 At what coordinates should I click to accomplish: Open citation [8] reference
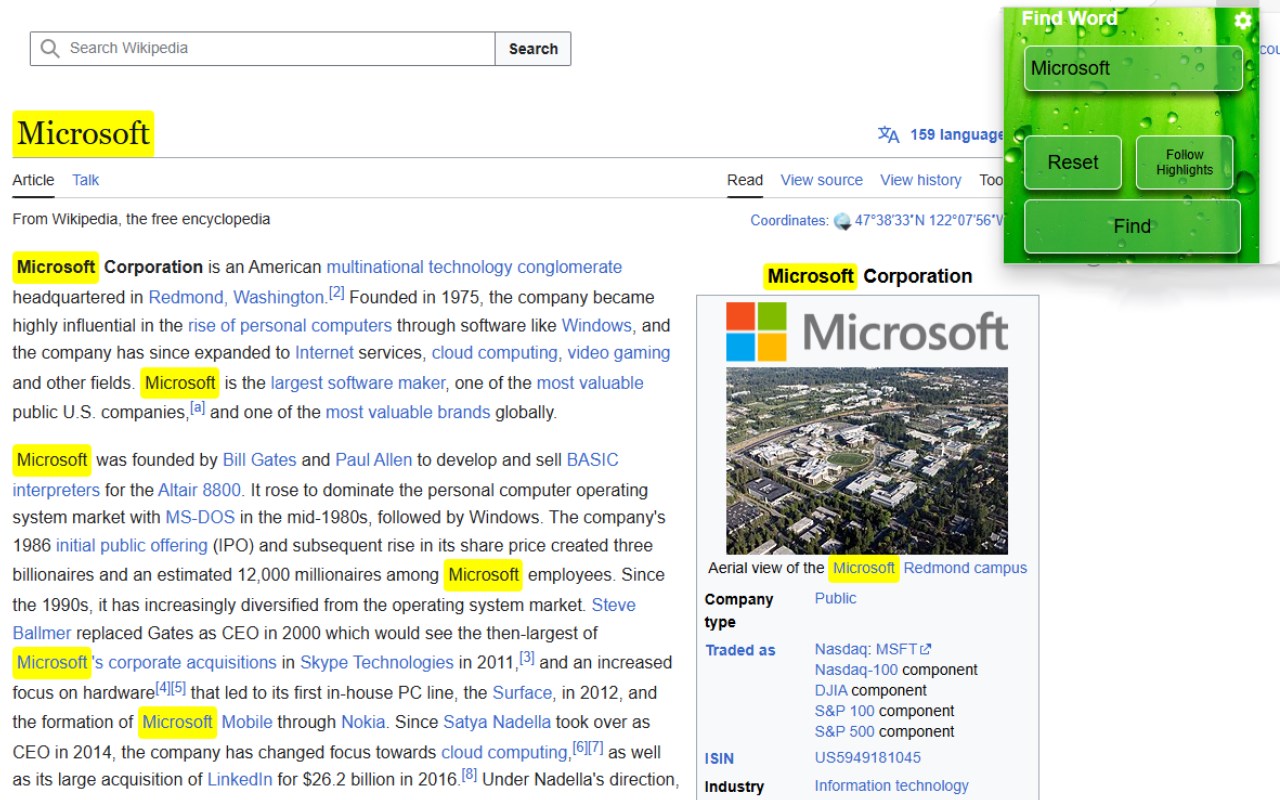[x=469, y=776]
